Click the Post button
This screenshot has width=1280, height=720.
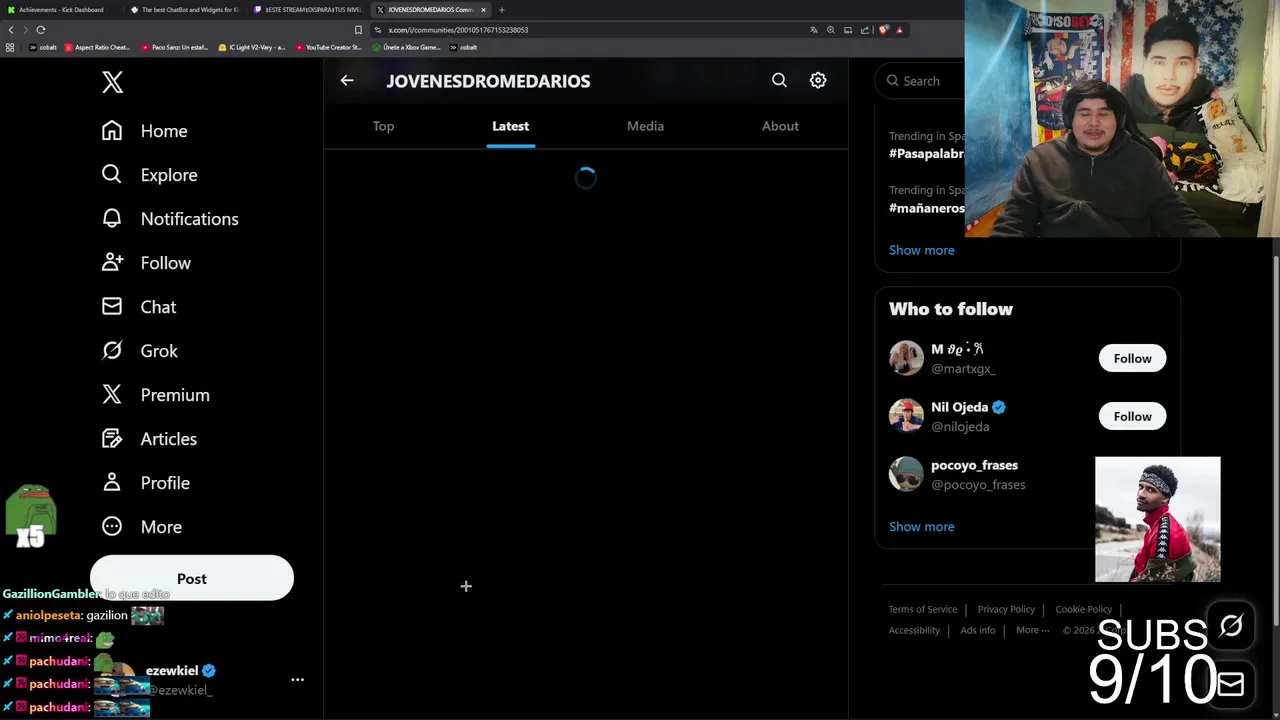(192, 579)
